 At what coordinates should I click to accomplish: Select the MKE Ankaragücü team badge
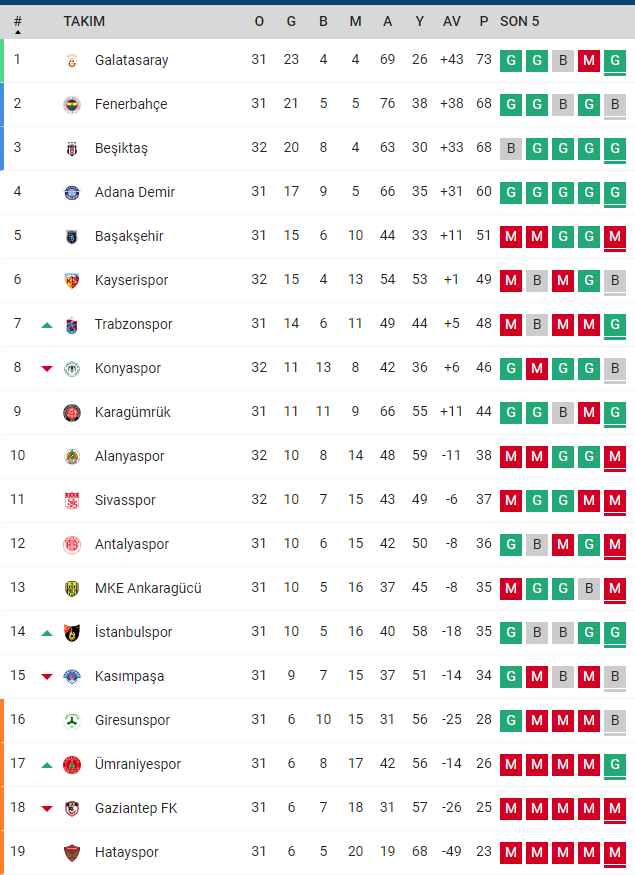(x=72, y=589)
